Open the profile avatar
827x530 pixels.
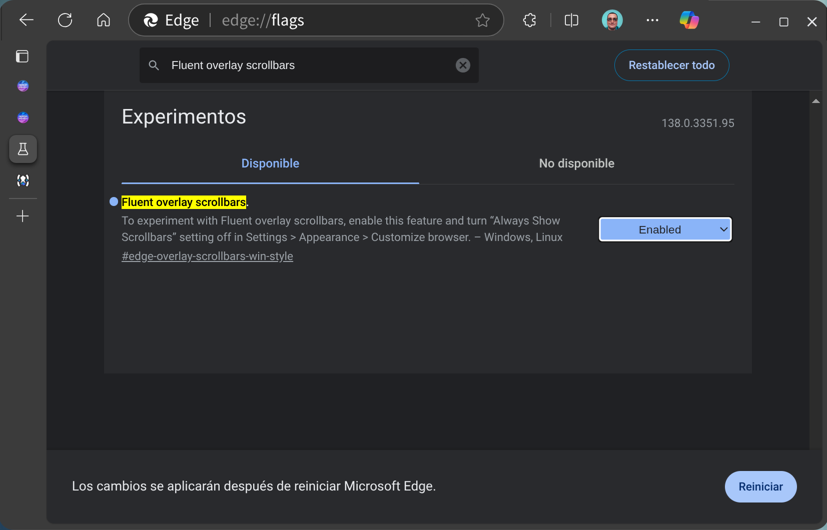[x=612, y=20]
